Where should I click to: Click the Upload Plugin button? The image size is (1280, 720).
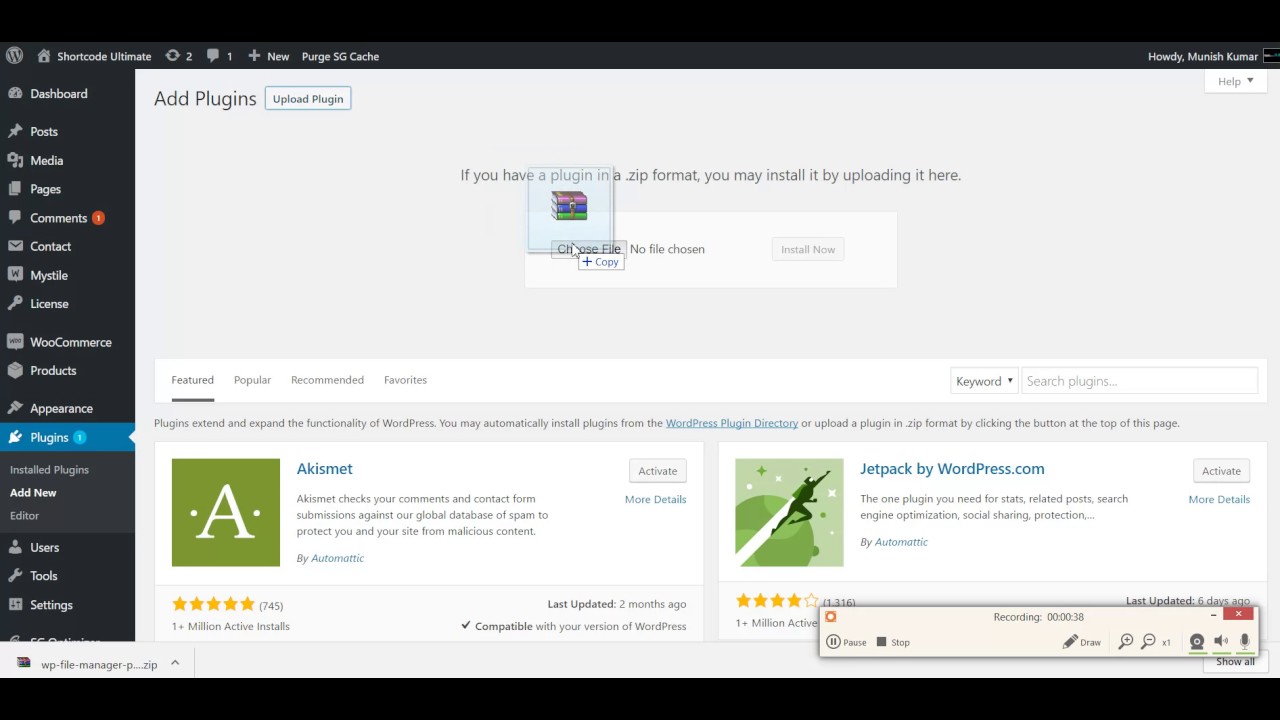coord(308,99)
